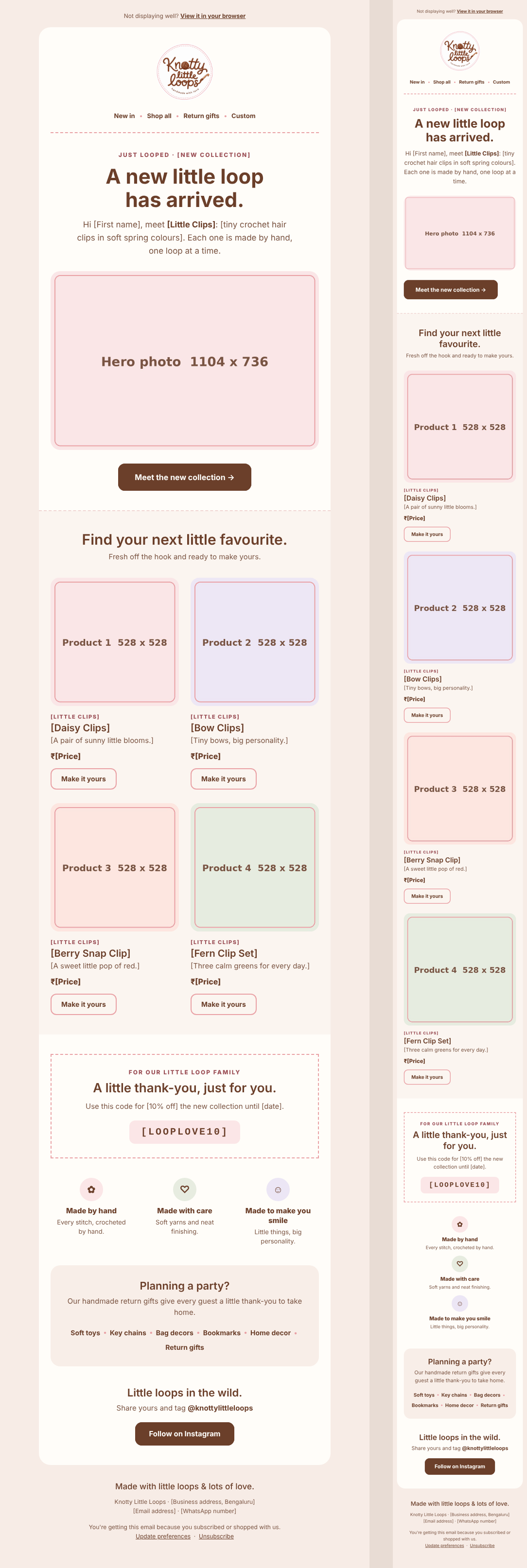Screen dimensions: 527x1568
Task: Click 'Meet the new collection' button in desktop preview
Action: pyautogui.click(x=185, y=477)
